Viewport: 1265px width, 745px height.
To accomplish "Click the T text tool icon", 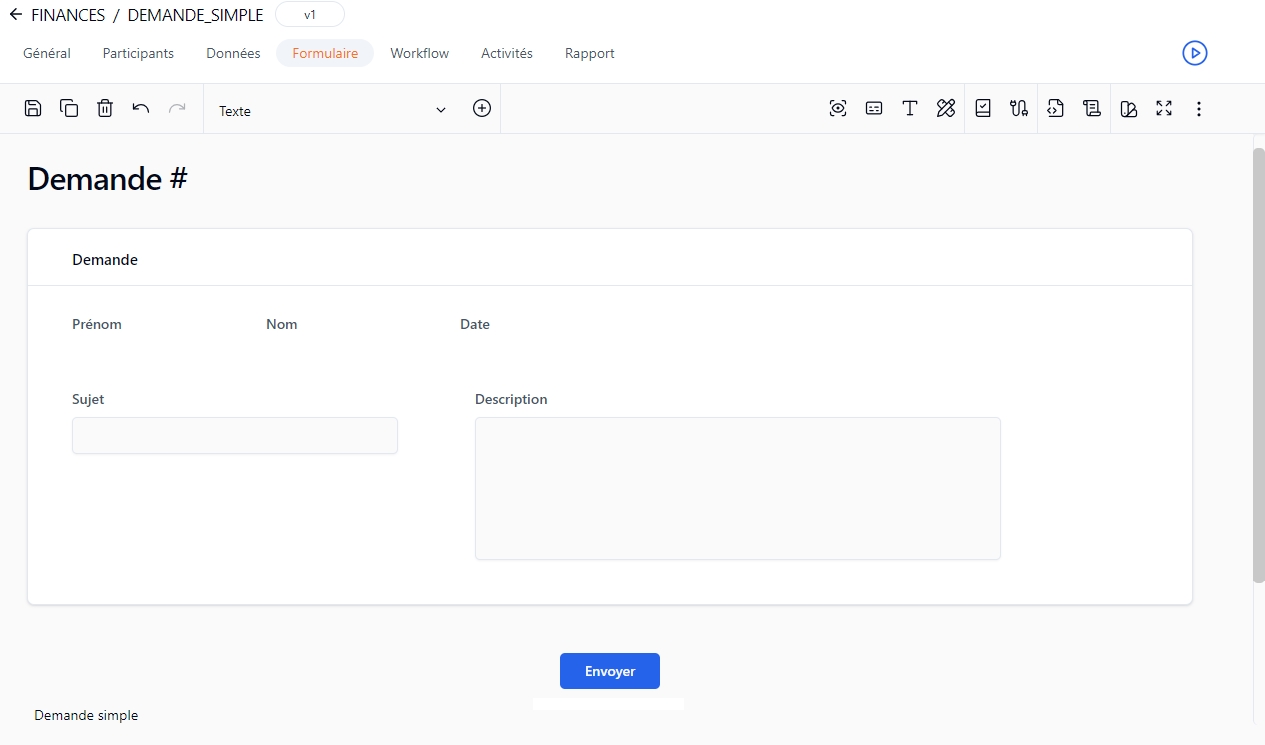I will coord(910,109).
